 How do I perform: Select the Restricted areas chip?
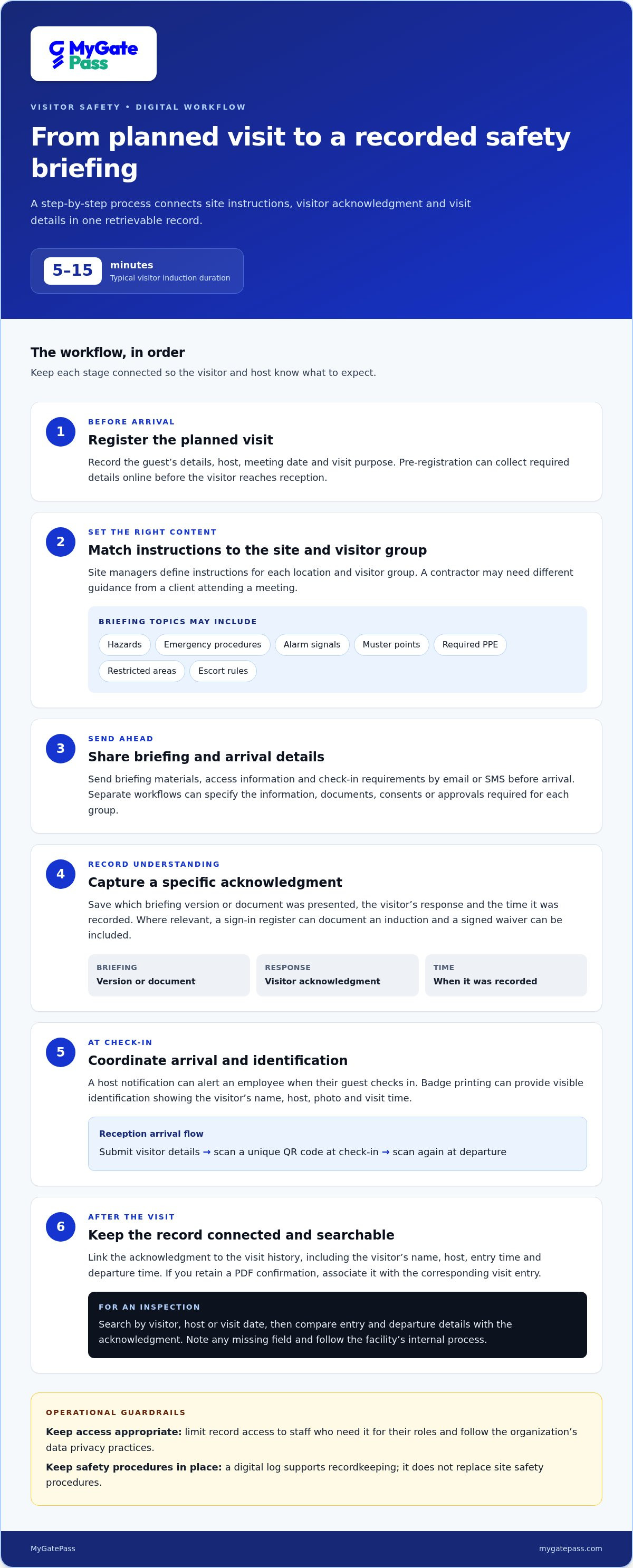(x=141, y=671)
